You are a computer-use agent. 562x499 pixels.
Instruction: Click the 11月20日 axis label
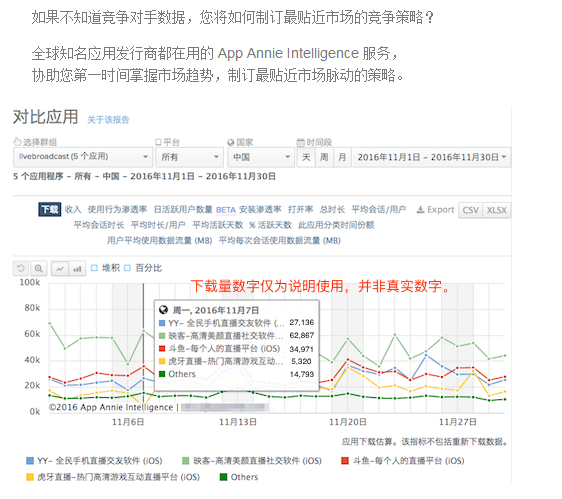348,422
